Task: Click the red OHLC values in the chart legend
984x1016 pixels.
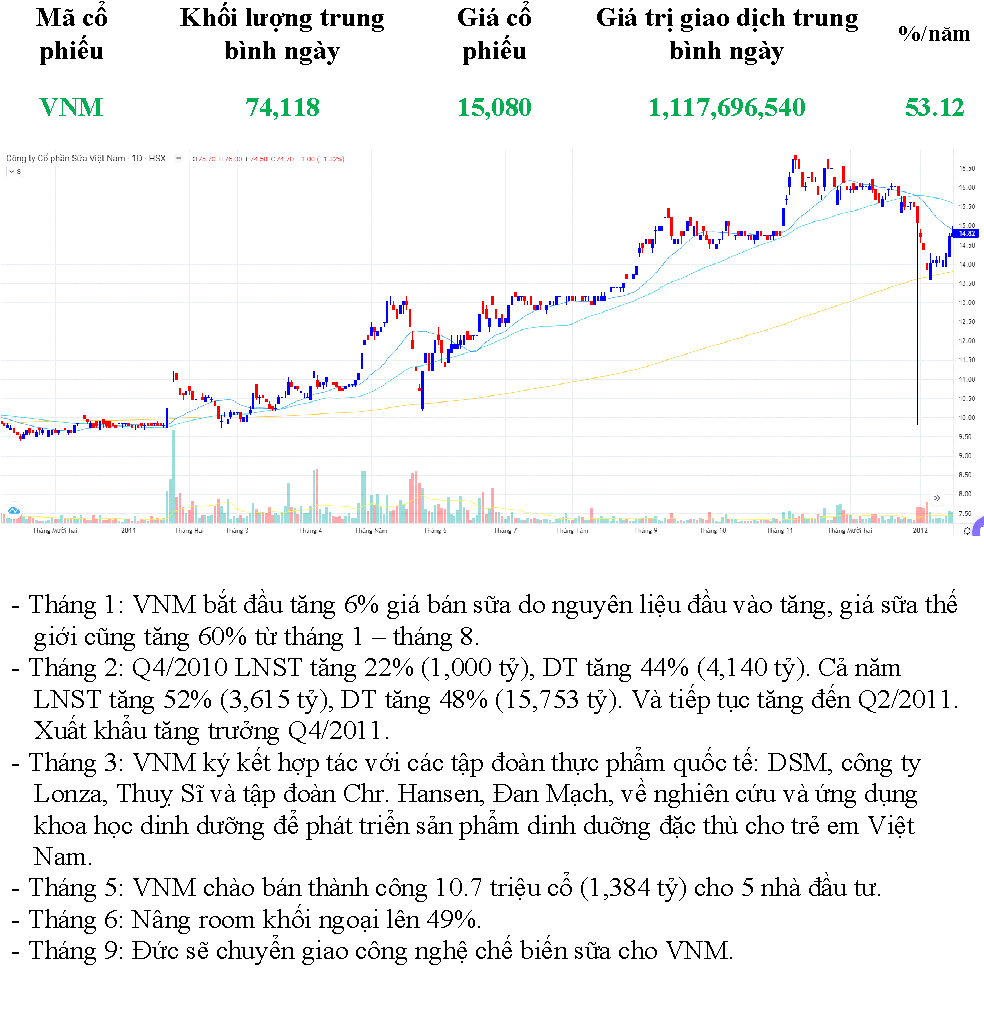Action: (268, 158)
